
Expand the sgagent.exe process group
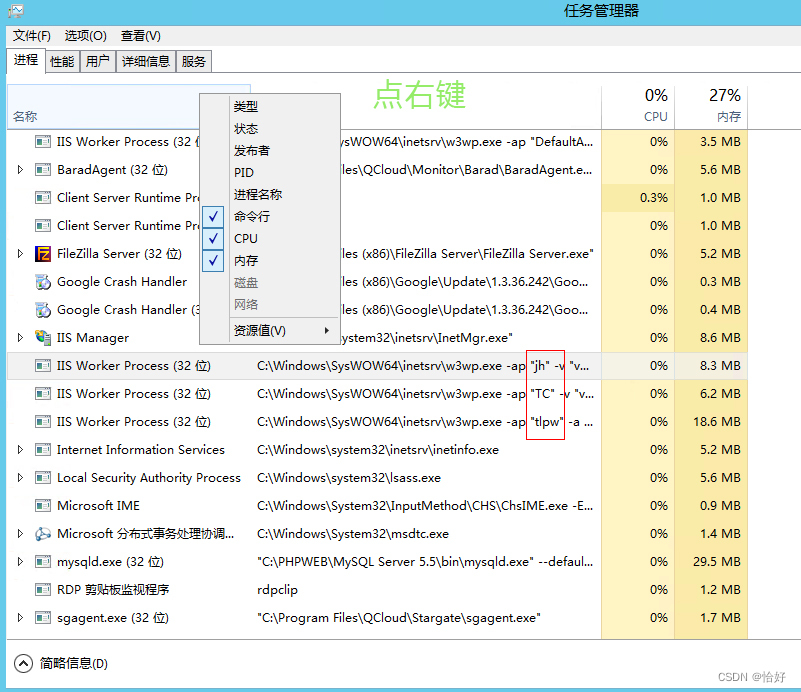[x=20, y=618]
